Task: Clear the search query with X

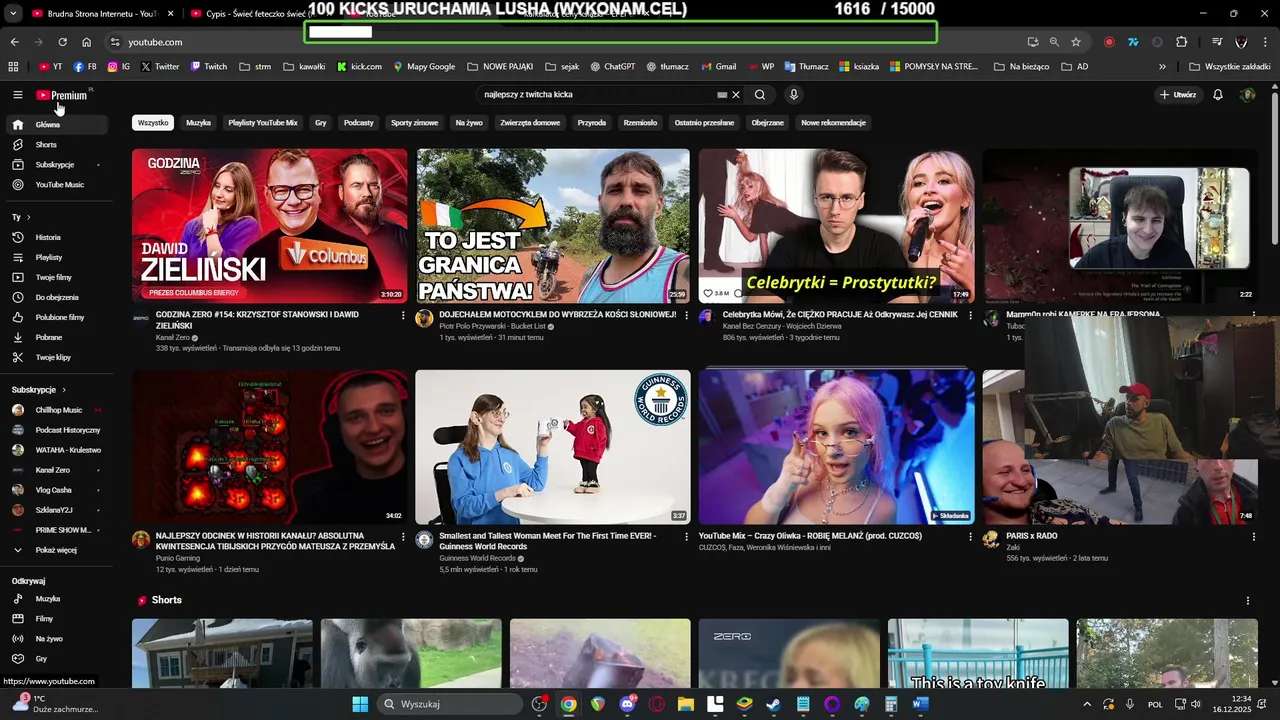Action: 736,95
